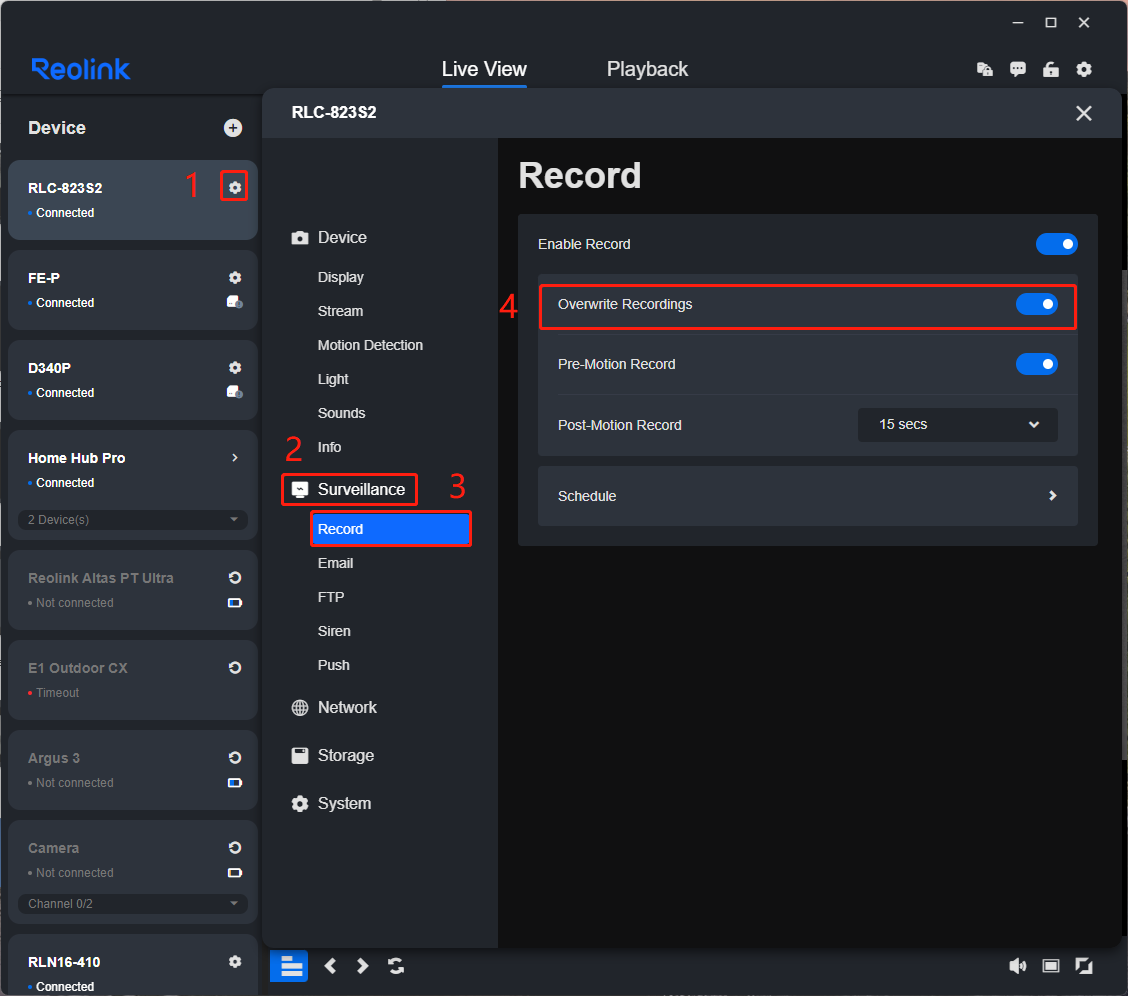Click the storage icon under FE-P
This screenshot has height=996, width=1128.
(235, 302)
